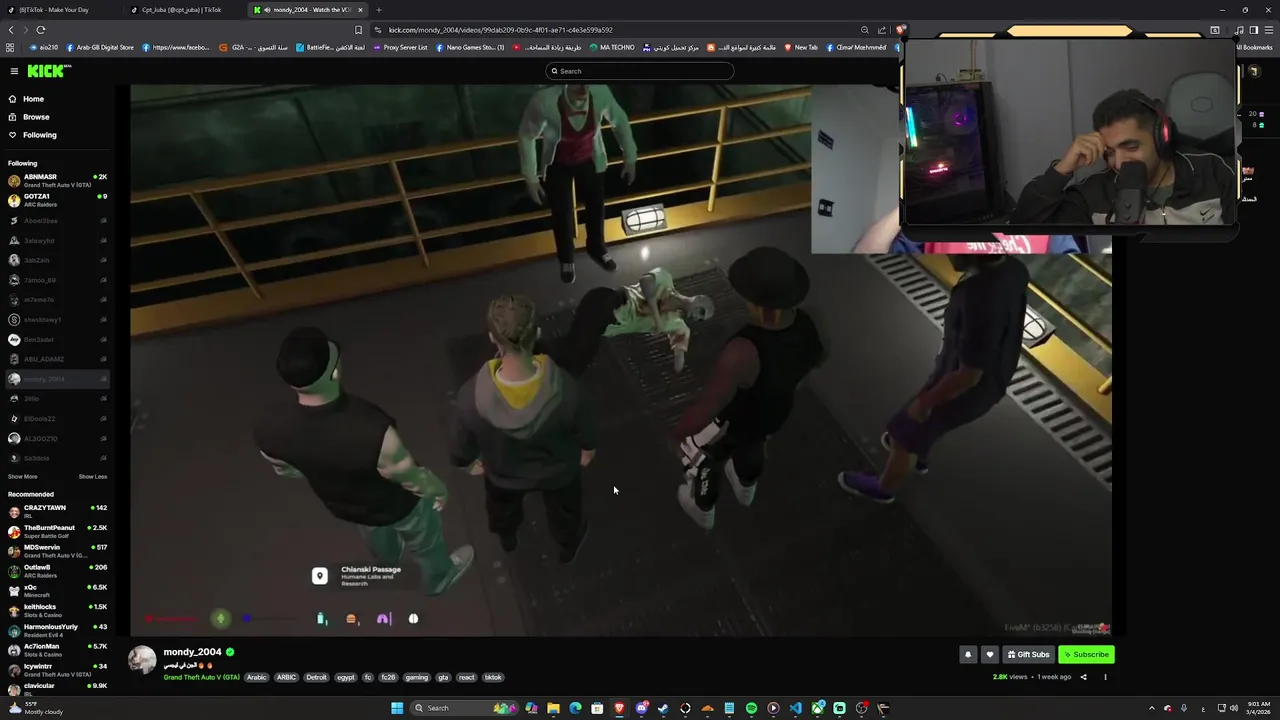Open Proxy Server List bookmark
1280x720 pixels.
(x=400, y=47)
